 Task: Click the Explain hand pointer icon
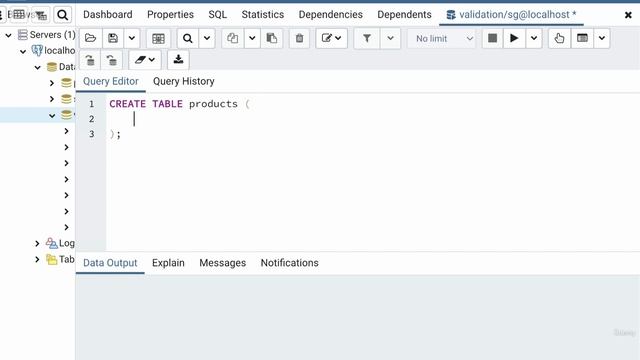tap(560, 38)
